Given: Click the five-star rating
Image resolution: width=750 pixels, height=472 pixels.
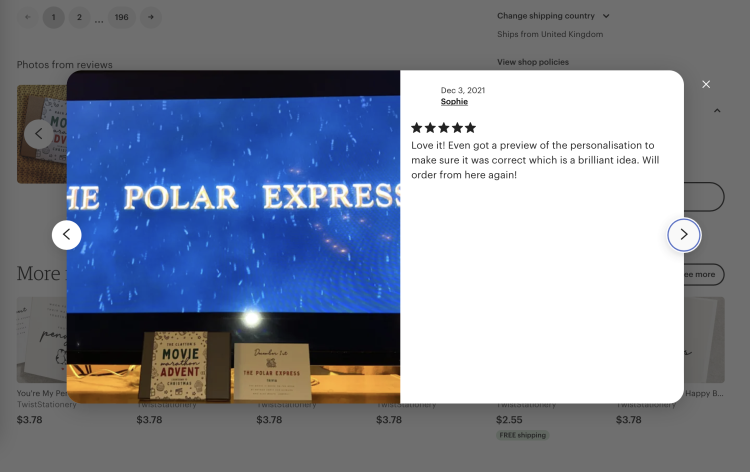Looking at the screenshot, I should (x=443, y=128).
